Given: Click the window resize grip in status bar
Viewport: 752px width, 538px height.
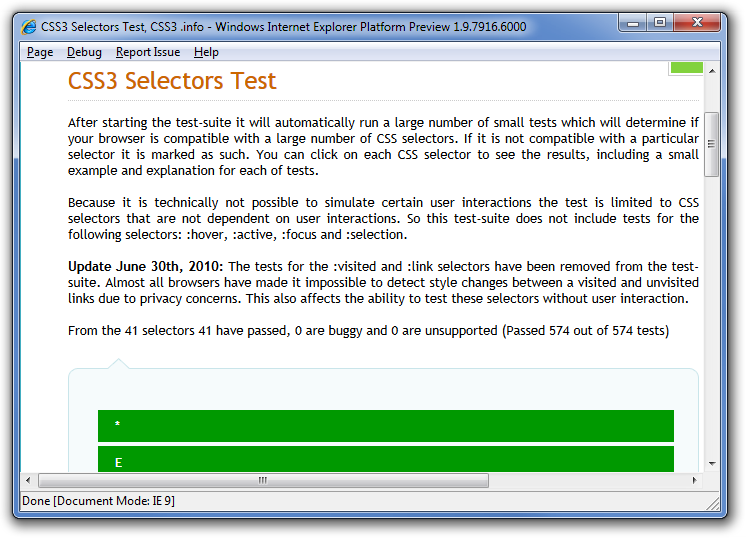Looking at the screenshot, I should point(713,503).
